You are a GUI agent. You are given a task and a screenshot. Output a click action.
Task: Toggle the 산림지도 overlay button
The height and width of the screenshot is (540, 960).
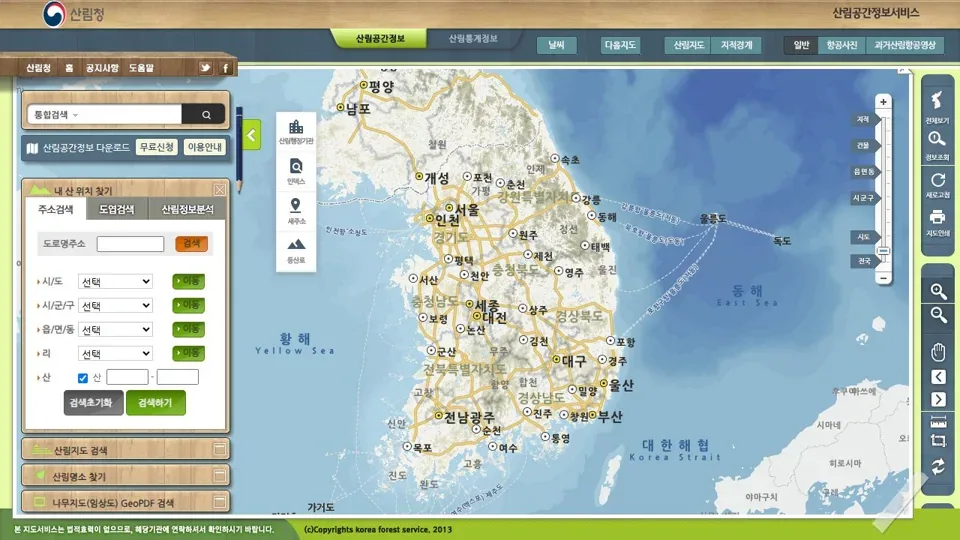[688, 45]
